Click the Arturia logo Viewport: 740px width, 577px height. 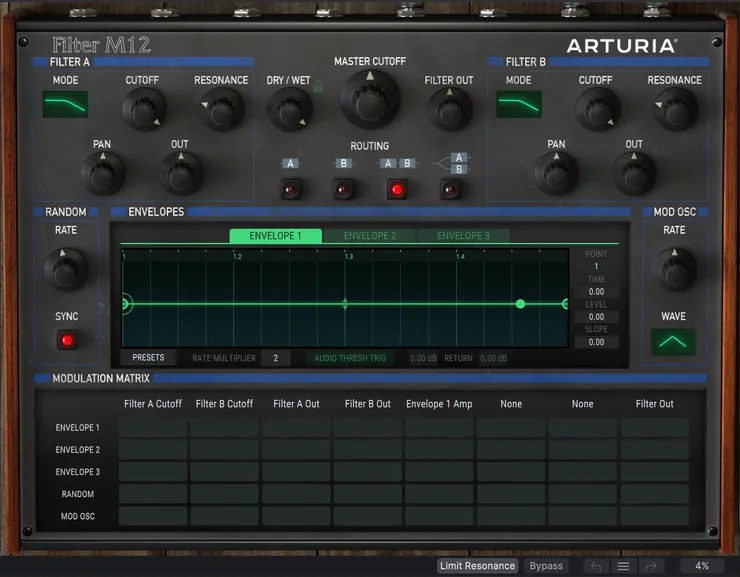click(x=621, y=46)
